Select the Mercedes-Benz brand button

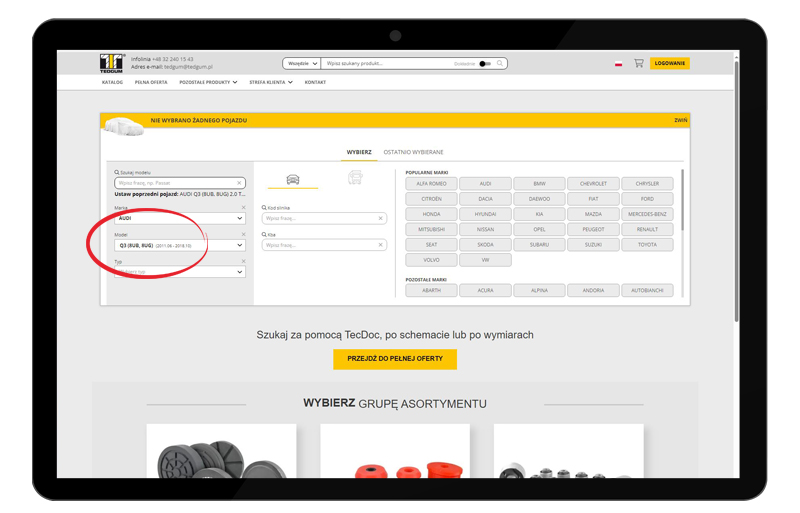pyautogui.click(x=647, y=214)
